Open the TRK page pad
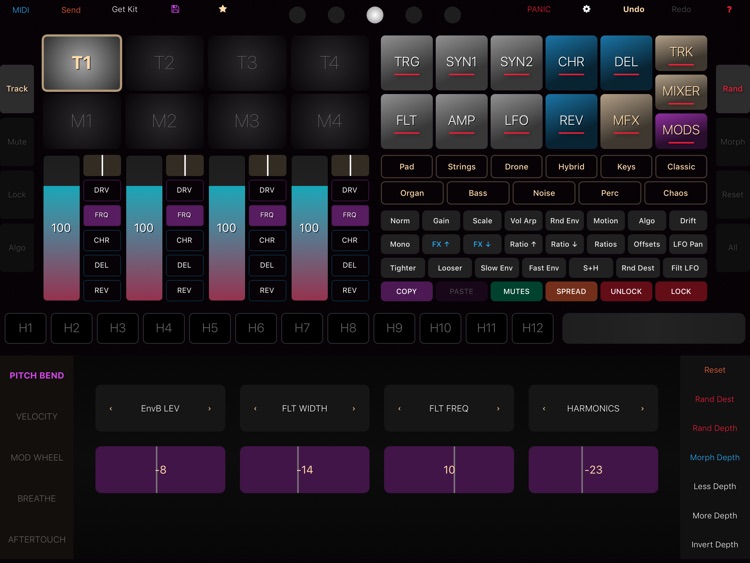Screen dimensions: 750x563 pos(681,53)
